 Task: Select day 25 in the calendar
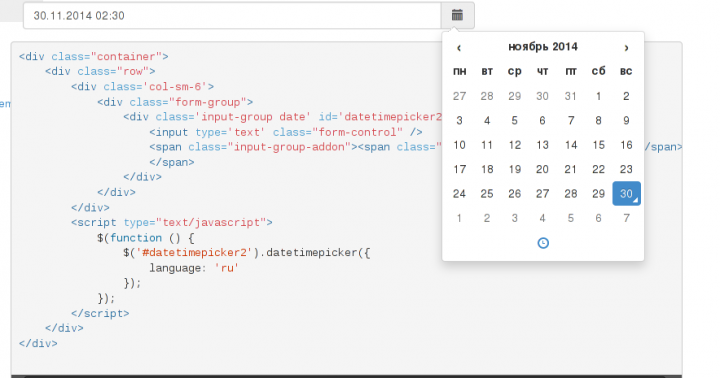(x=487, y=193)
